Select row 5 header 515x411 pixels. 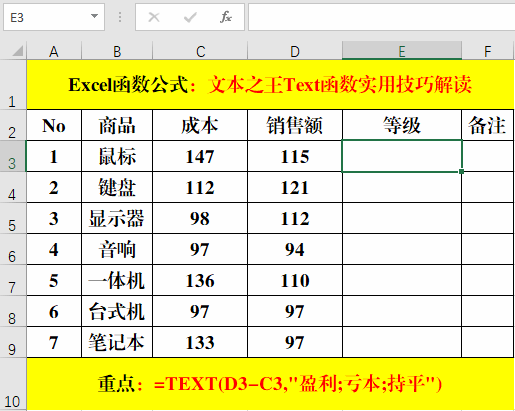click(x=13, y=218)
